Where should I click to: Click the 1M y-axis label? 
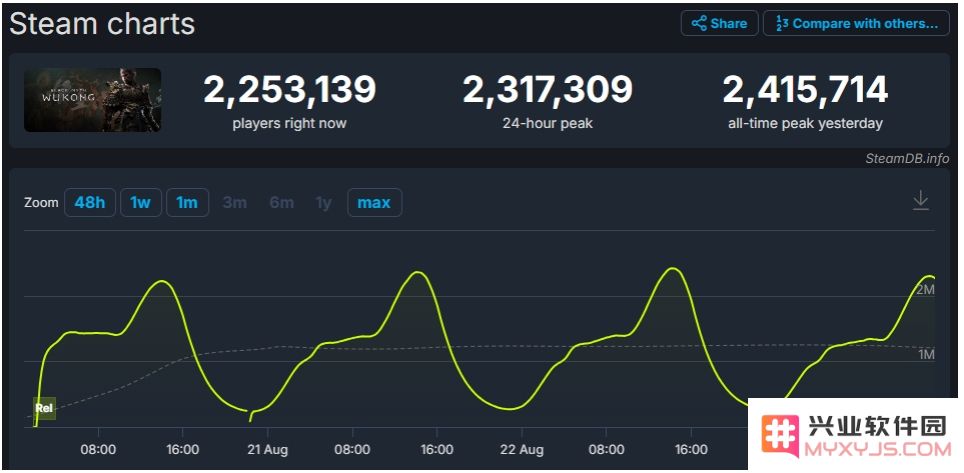[925, 355]
